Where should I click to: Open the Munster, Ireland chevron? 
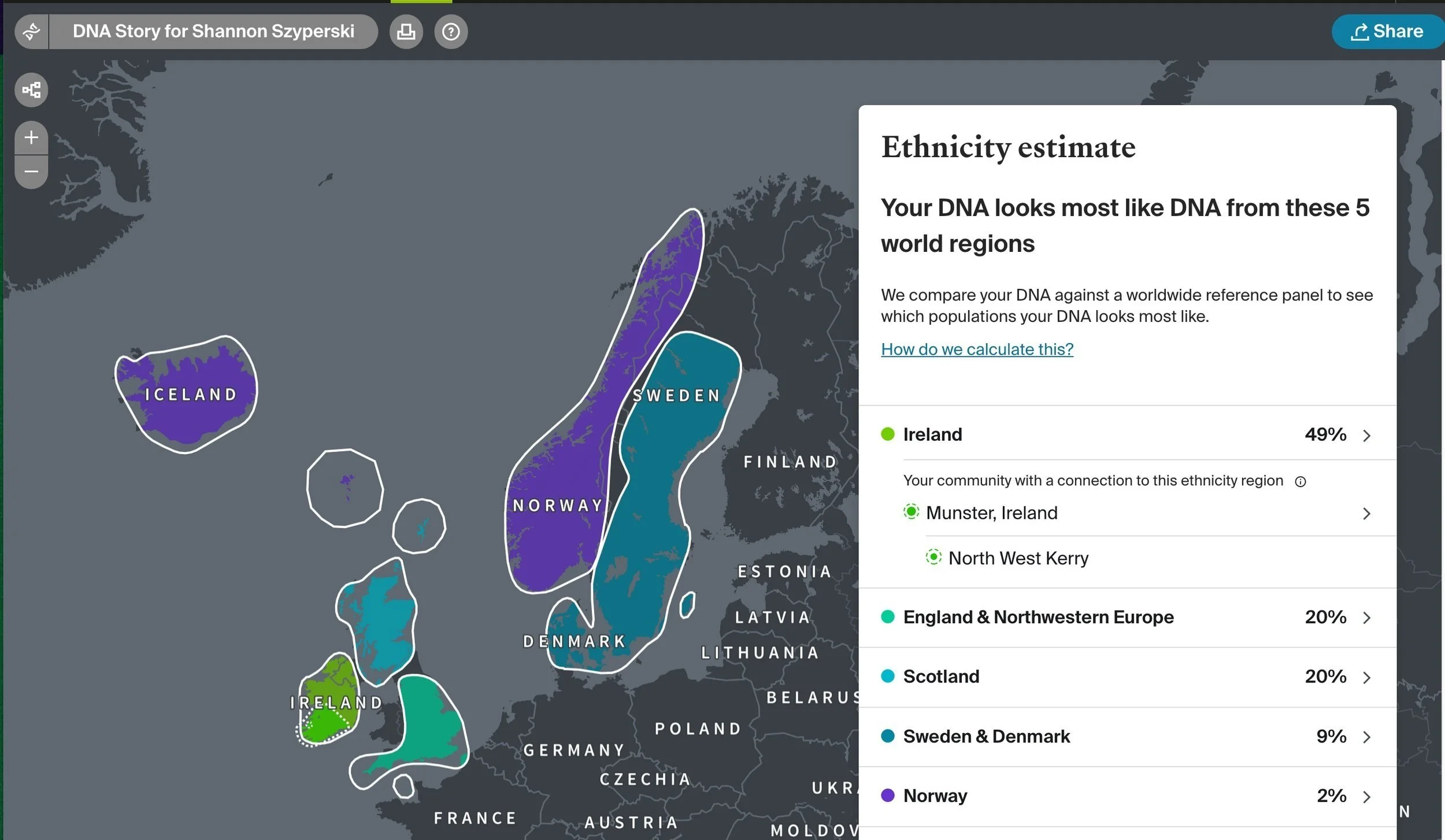(x=1366, y=514)
